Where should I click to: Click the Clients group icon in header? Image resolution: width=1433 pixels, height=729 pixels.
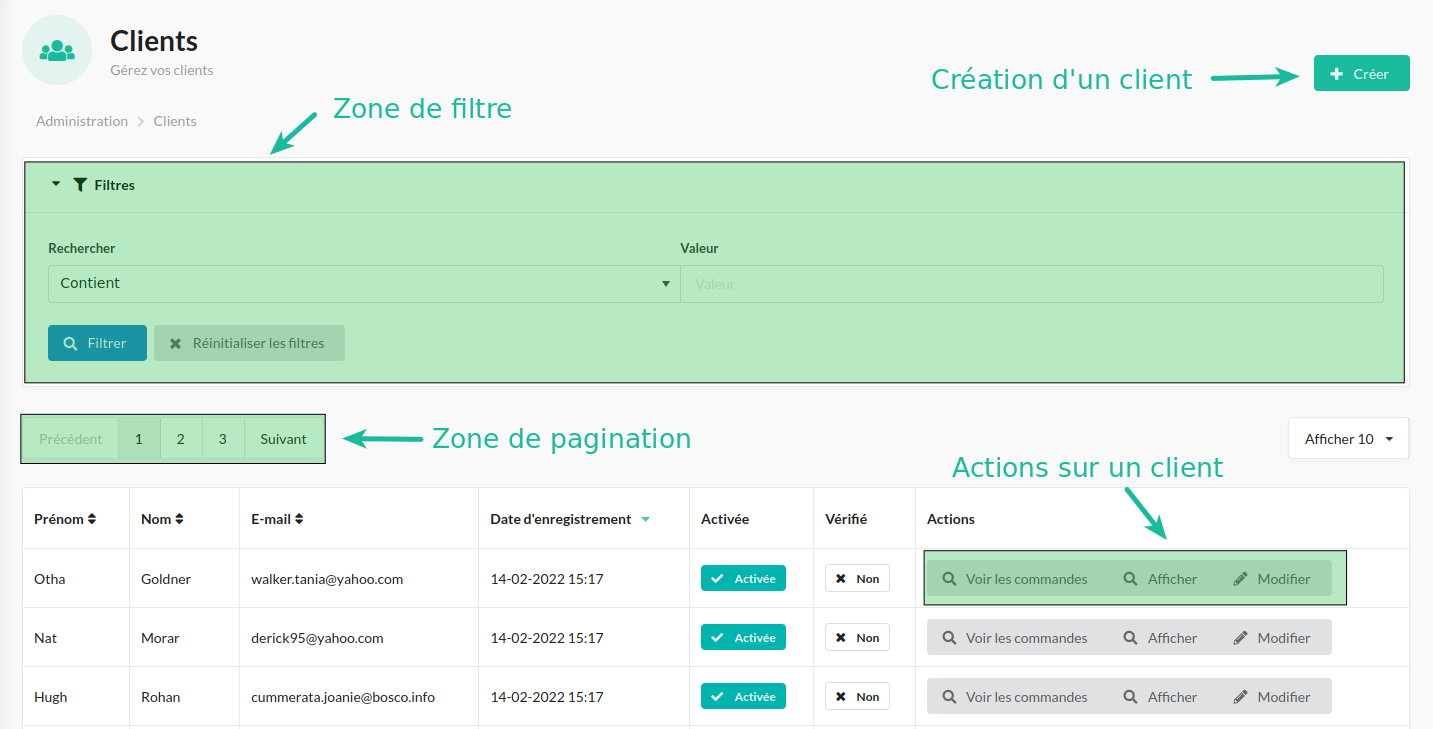[x=57, y=50]
